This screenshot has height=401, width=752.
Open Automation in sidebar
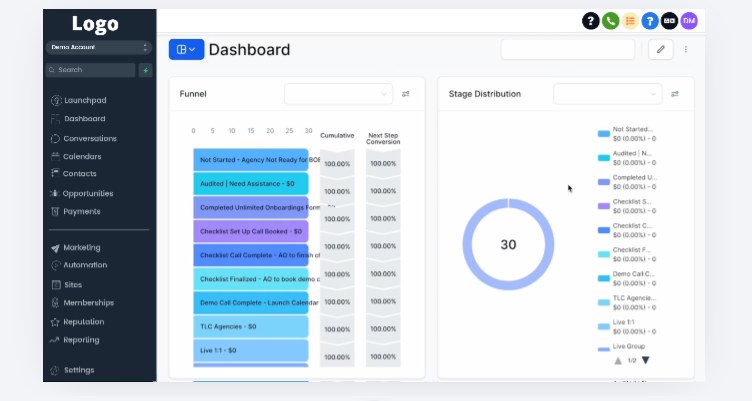pos(79,265)
